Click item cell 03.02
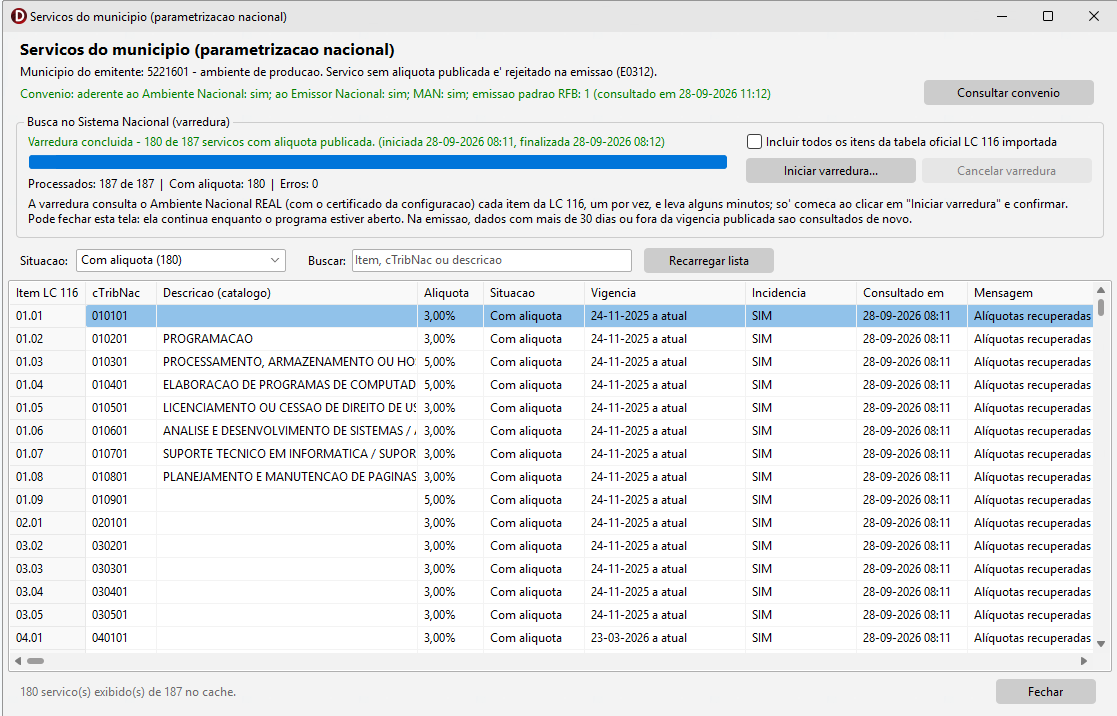The image size is (1117, 716). click(47, 546)
